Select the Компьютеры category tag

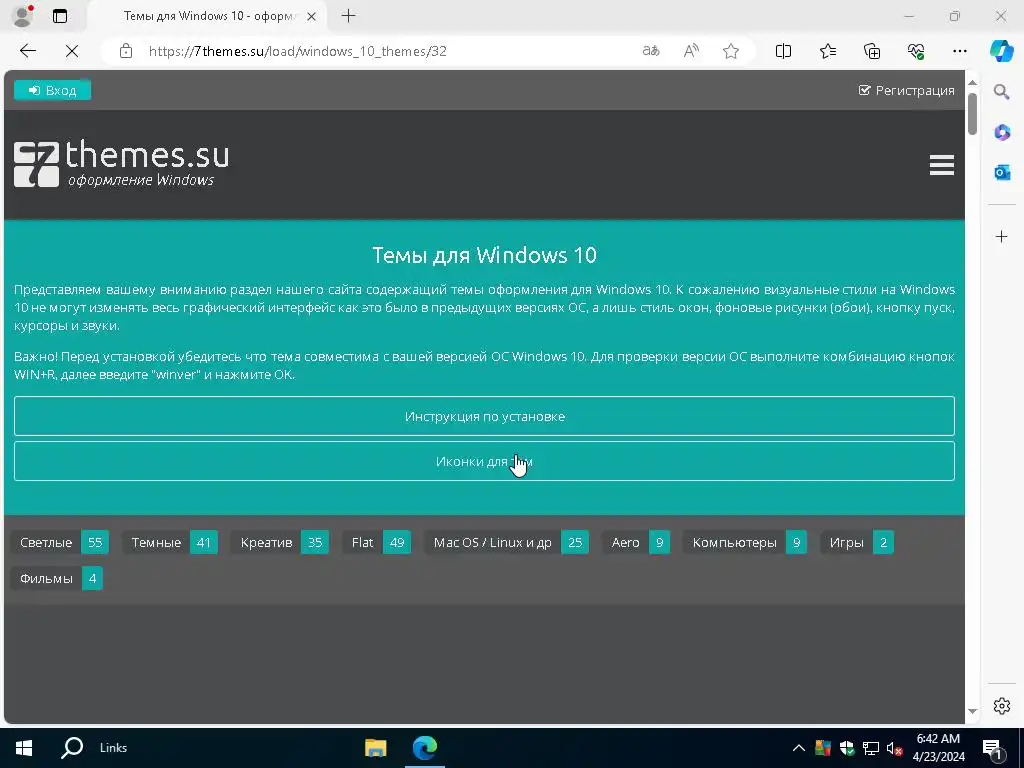744,542
